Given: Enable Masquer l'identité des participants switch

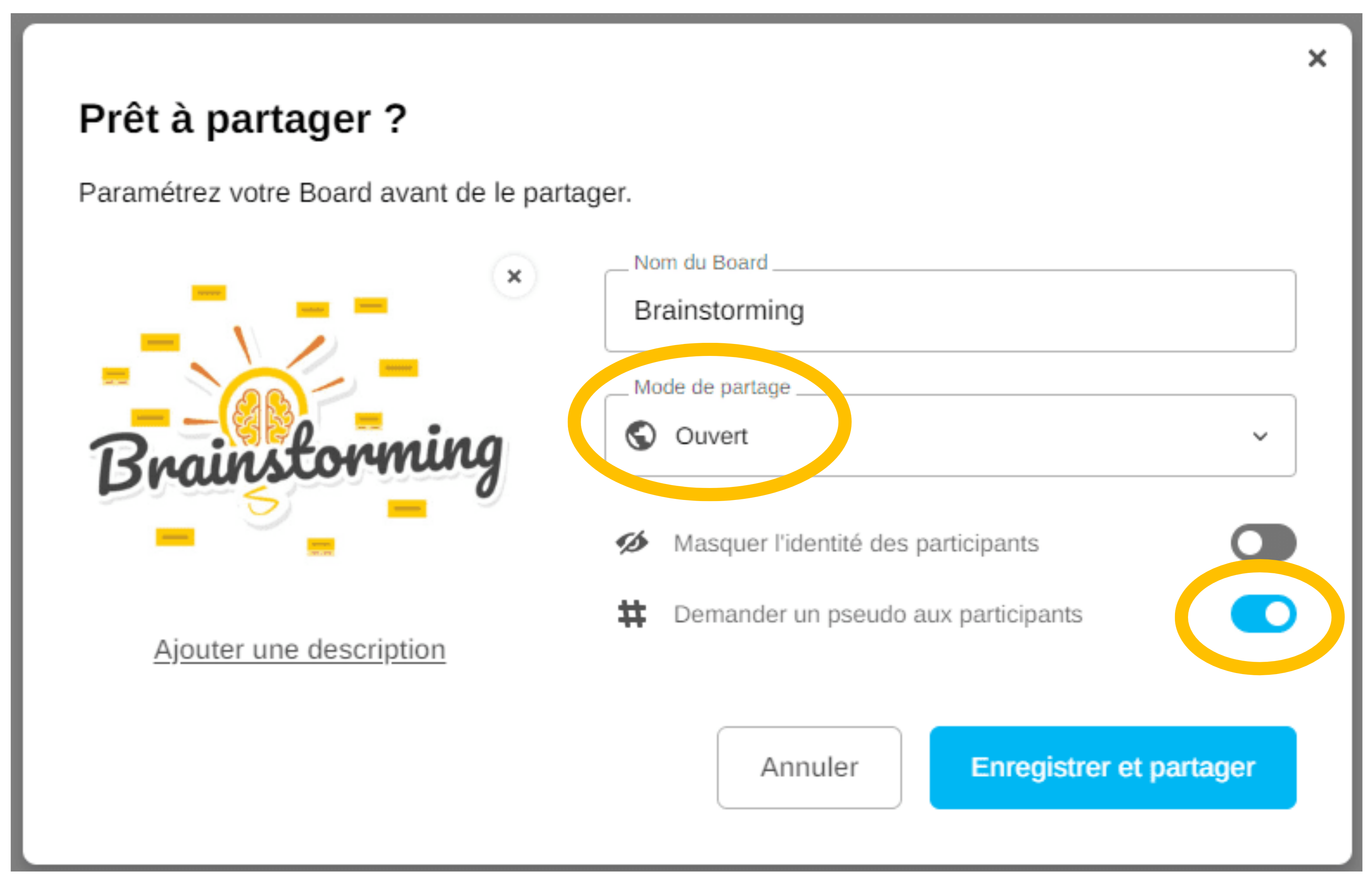Looking at the screenshot, I should pyautogui.click(x=1263, y=542).
